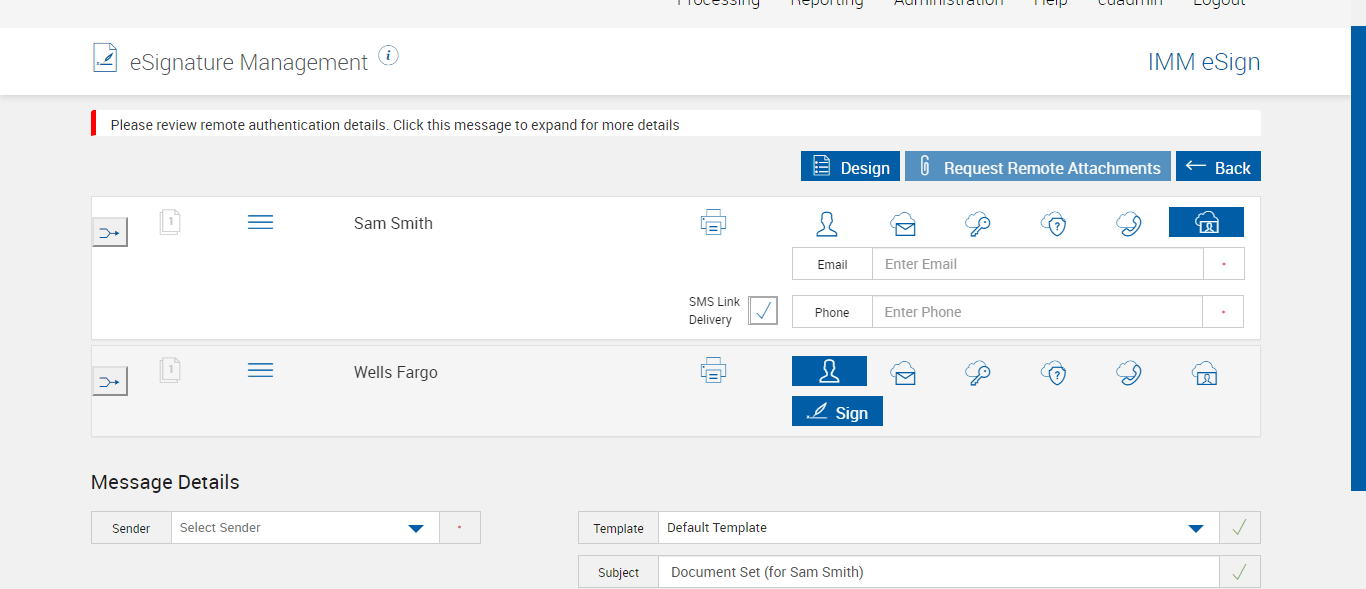Pick cloud shield question icon for Wells Fargo
The width and height of the screenshot is (1366, 589).
(1054, 373)
